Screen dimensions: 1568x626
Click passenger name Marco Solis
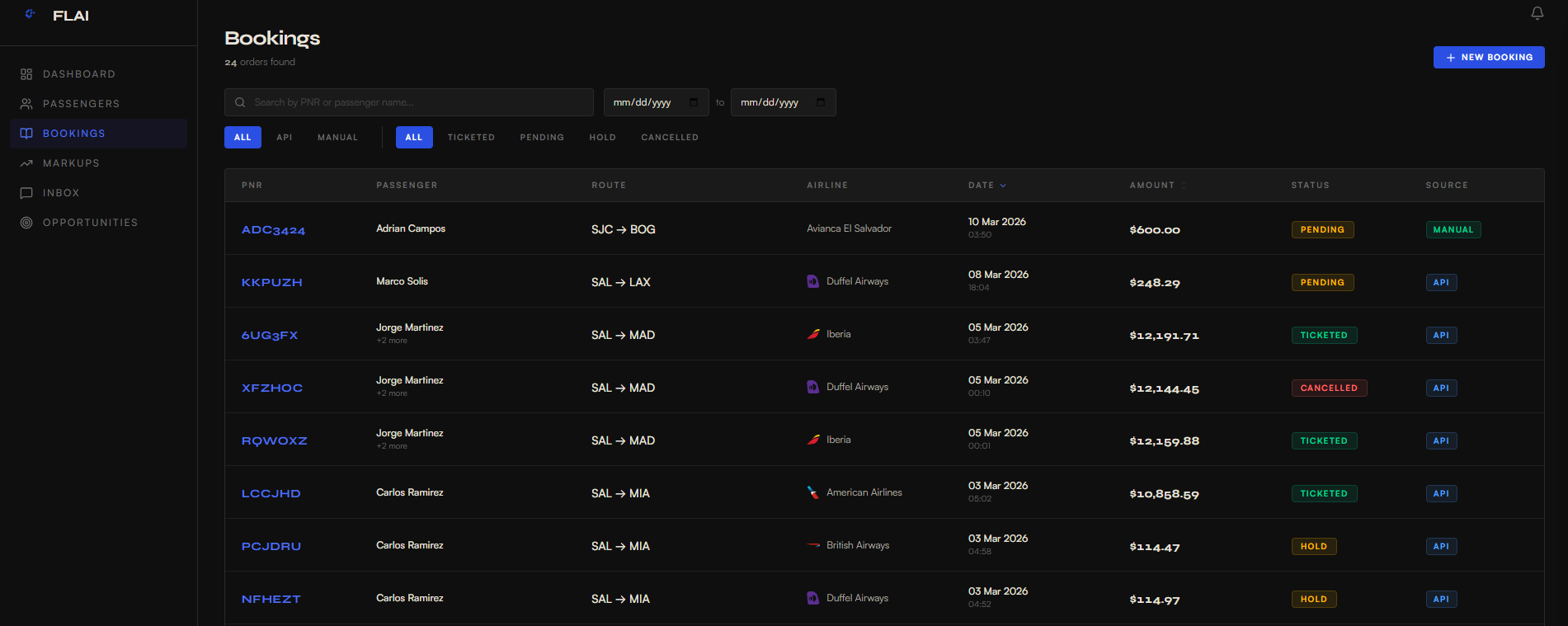tap(402, 281)
